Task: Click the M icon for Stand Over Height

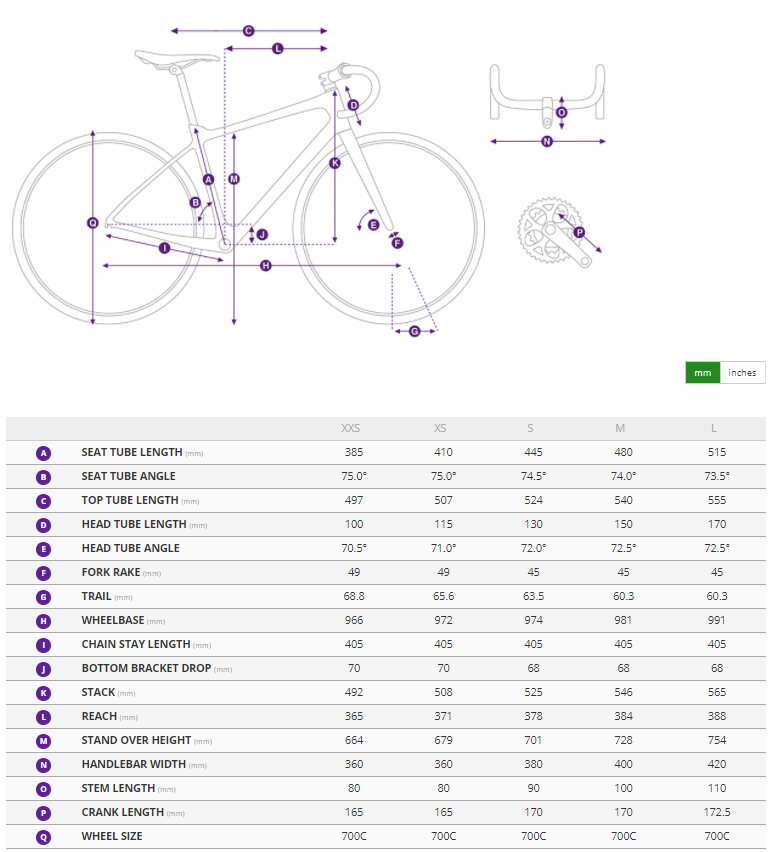Action: (x=43, y=740)
